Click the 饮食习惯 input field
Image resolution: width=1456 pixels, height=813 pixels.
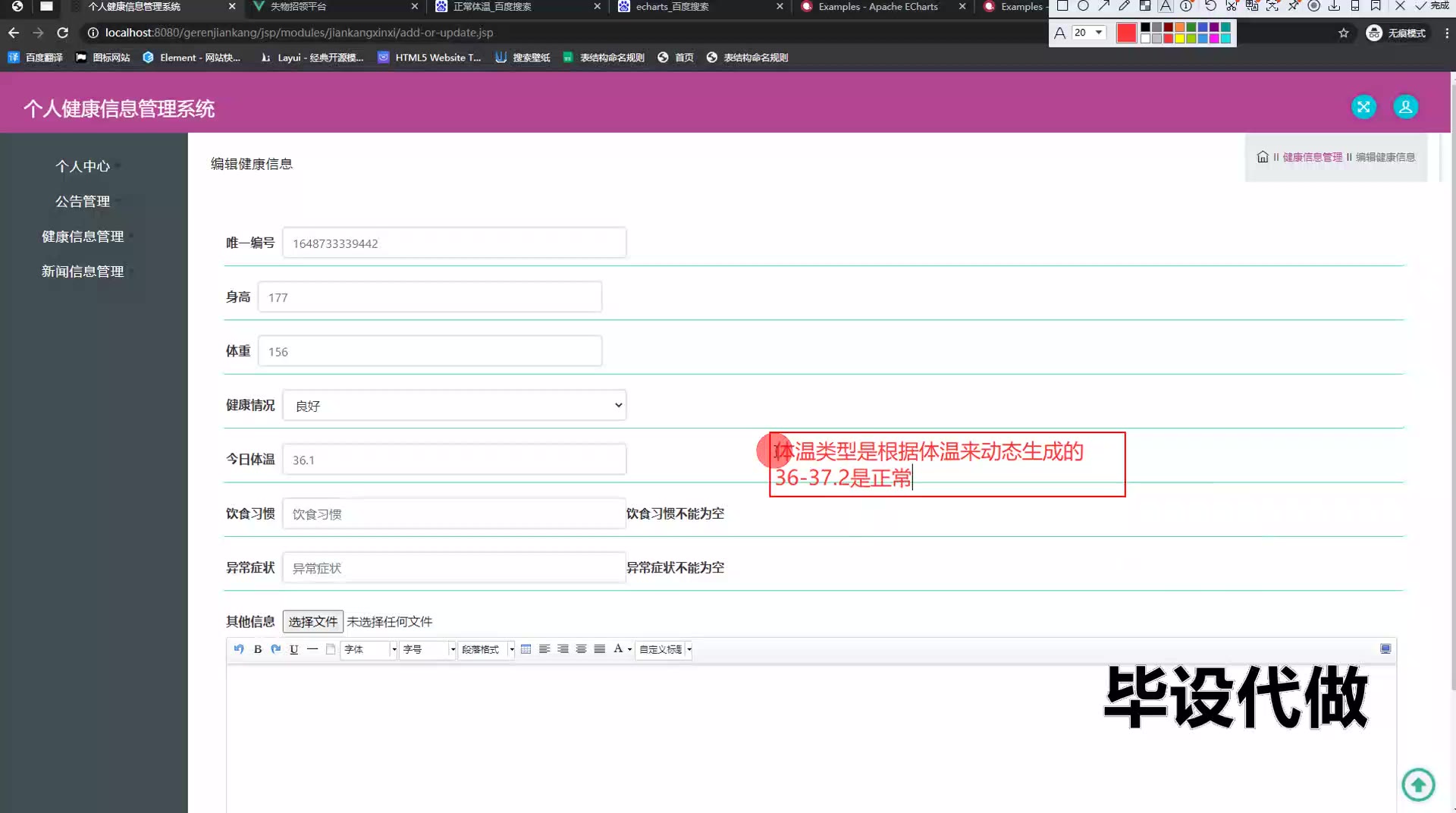click(454, 513)
